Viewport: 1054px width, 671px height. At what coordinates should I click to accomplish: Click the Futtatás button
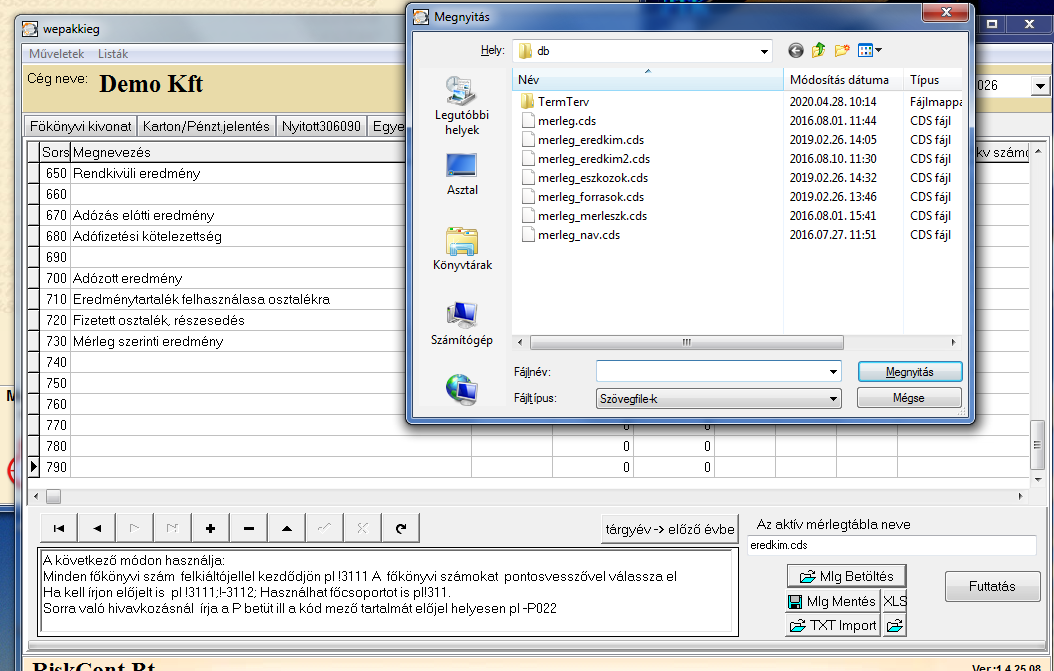coord(992,586)
